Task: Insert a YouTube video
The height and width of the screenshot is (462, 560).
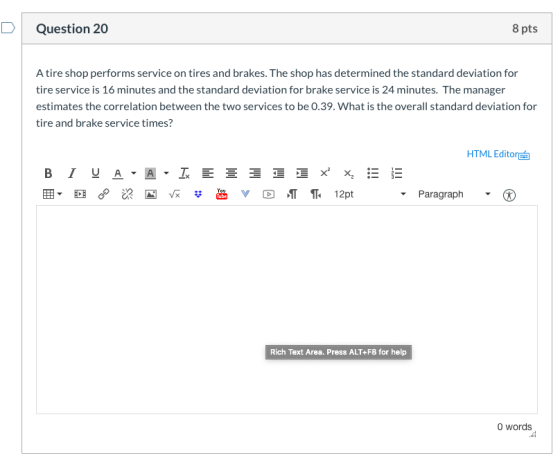Action: [x=221, y=194]
